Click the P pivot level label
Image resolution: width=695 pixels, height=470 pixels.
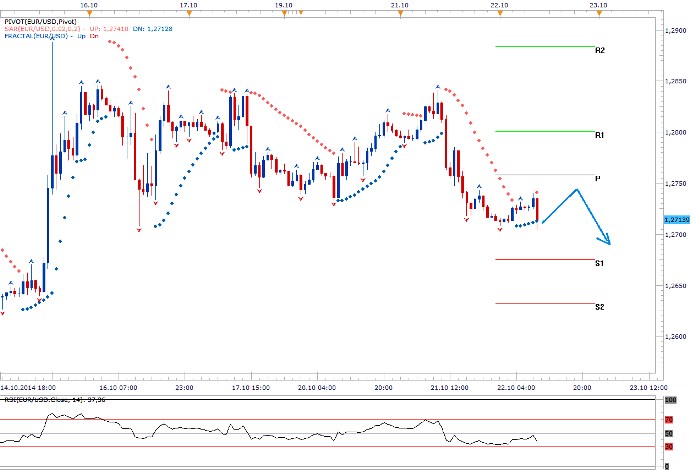pos(597,178)
